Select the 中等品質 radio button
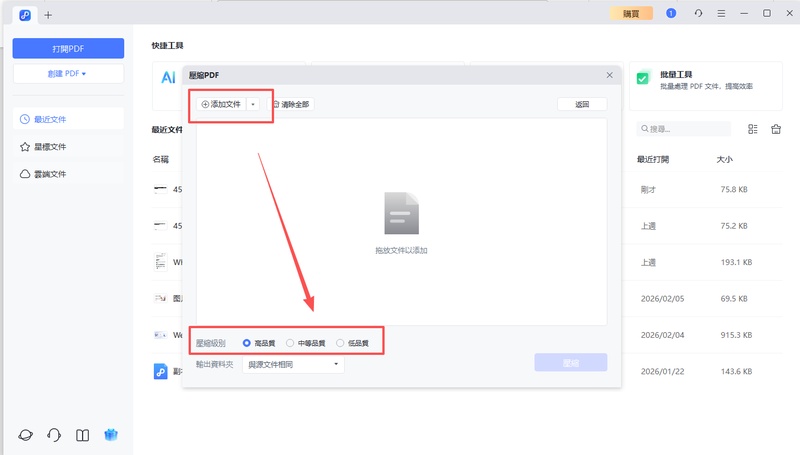 pos(290,343)
